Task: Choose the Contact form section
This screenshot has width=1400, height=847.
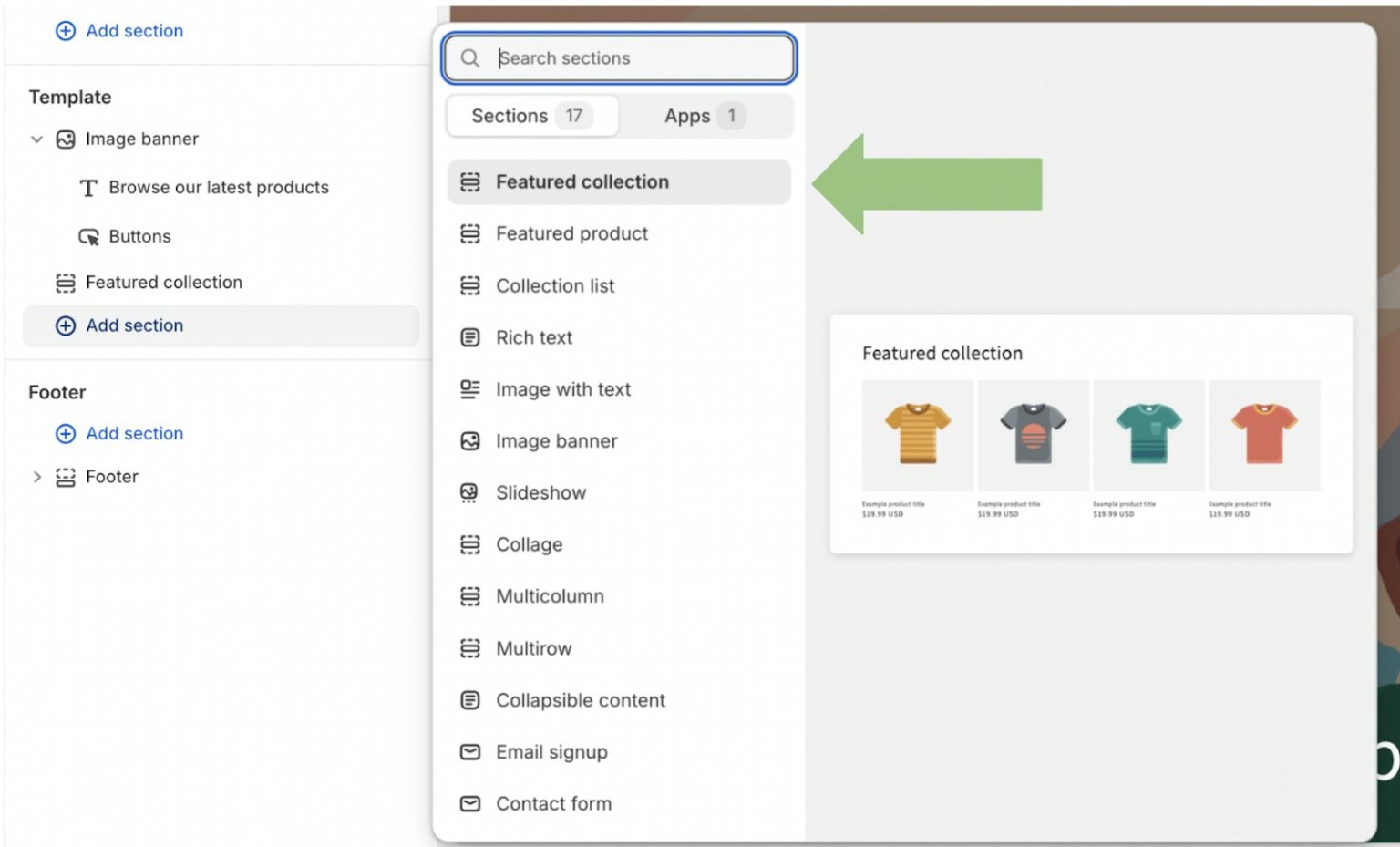Action: pos(553,803)
